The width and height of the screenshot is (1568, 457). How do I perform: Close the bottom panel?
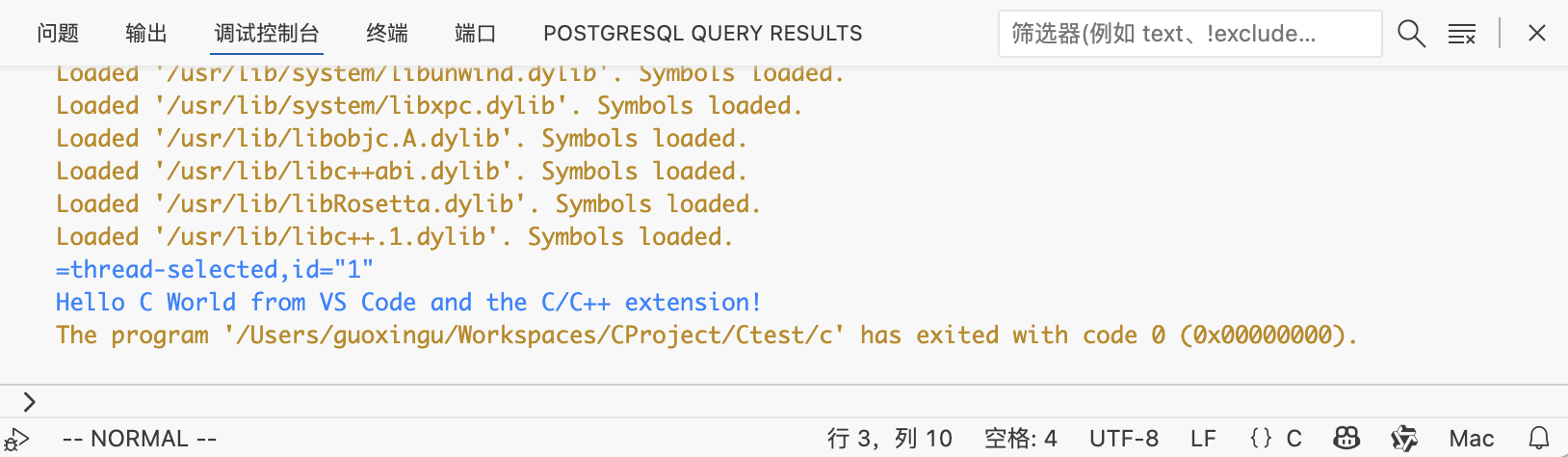click(x=1537, y=34)
